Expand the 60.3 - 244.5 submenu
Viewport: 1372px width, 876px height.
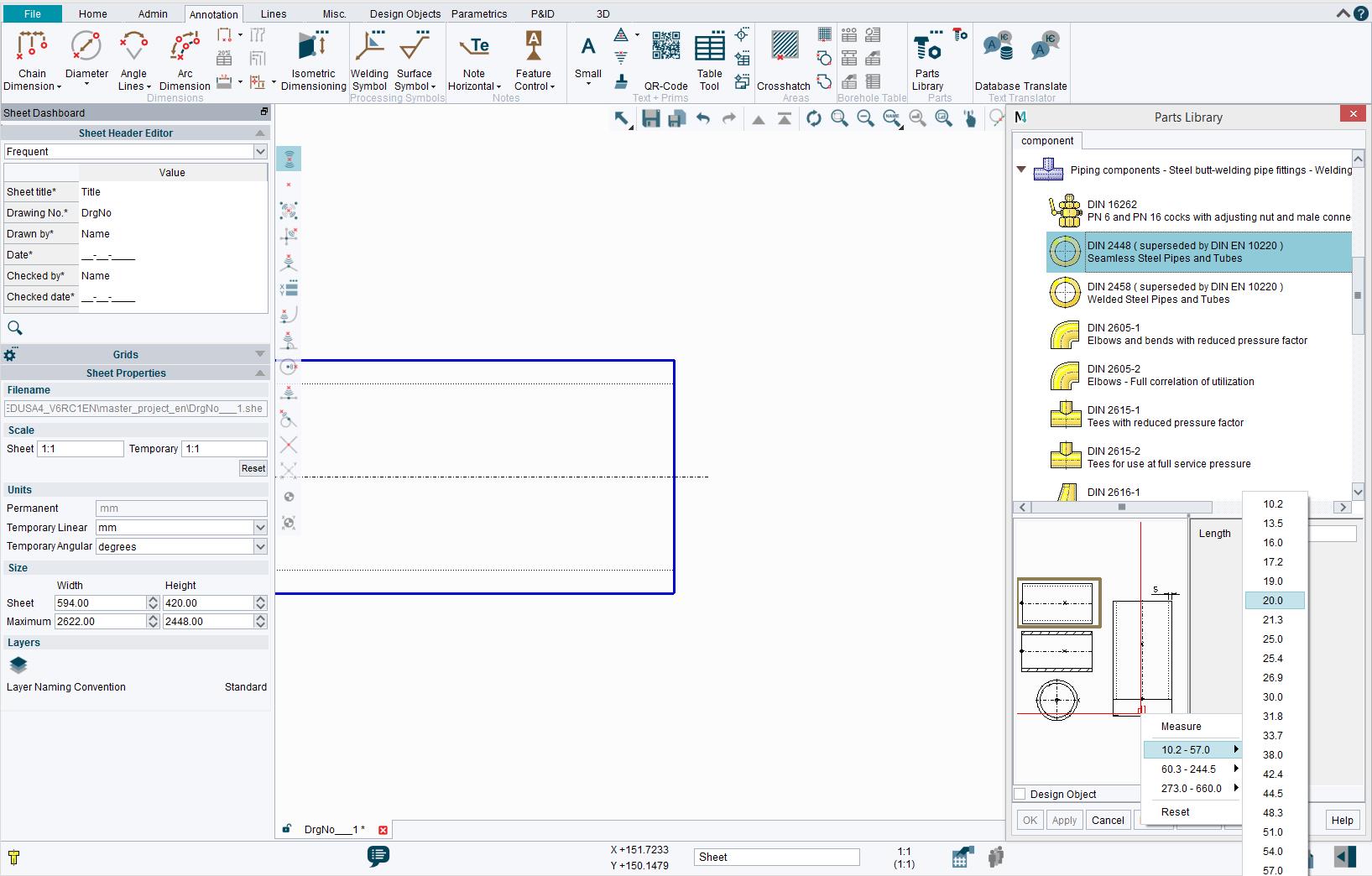click(x=1192, y=769)
